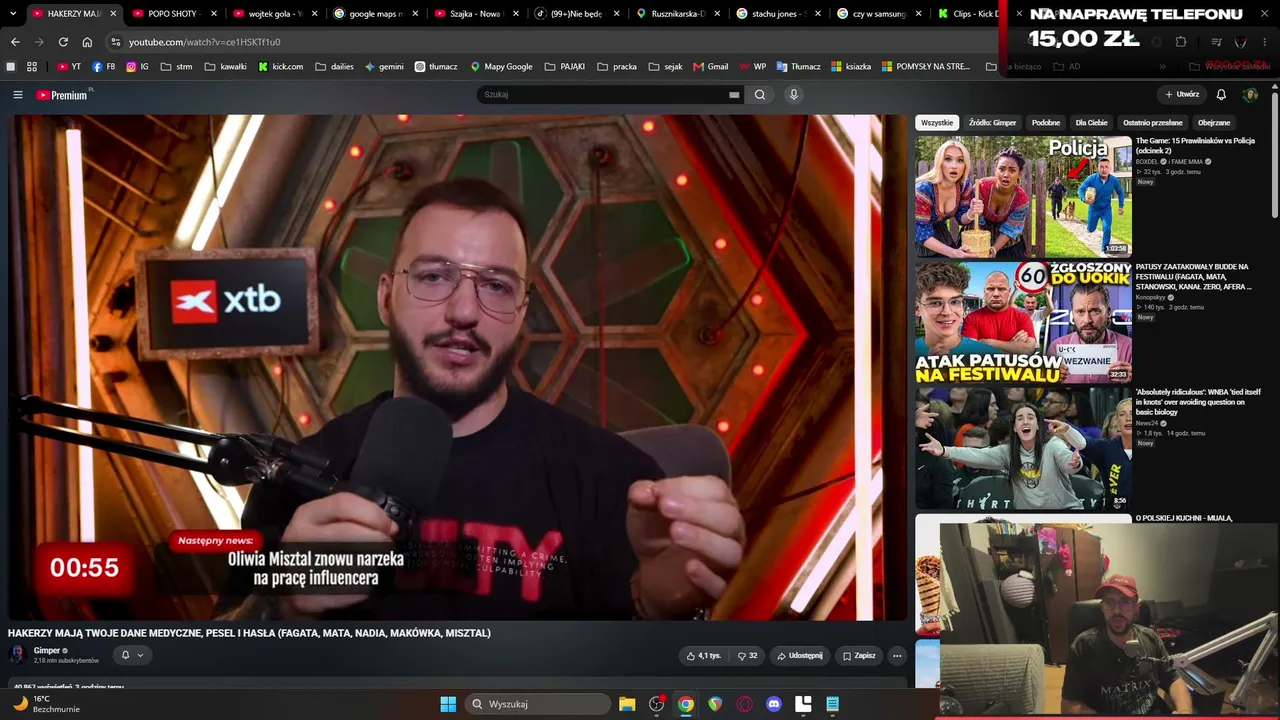The height and width of the screenshot is (720, 1280).
Task: Open the apps grid icon in bookmarks bar
Action: (32, 67)
